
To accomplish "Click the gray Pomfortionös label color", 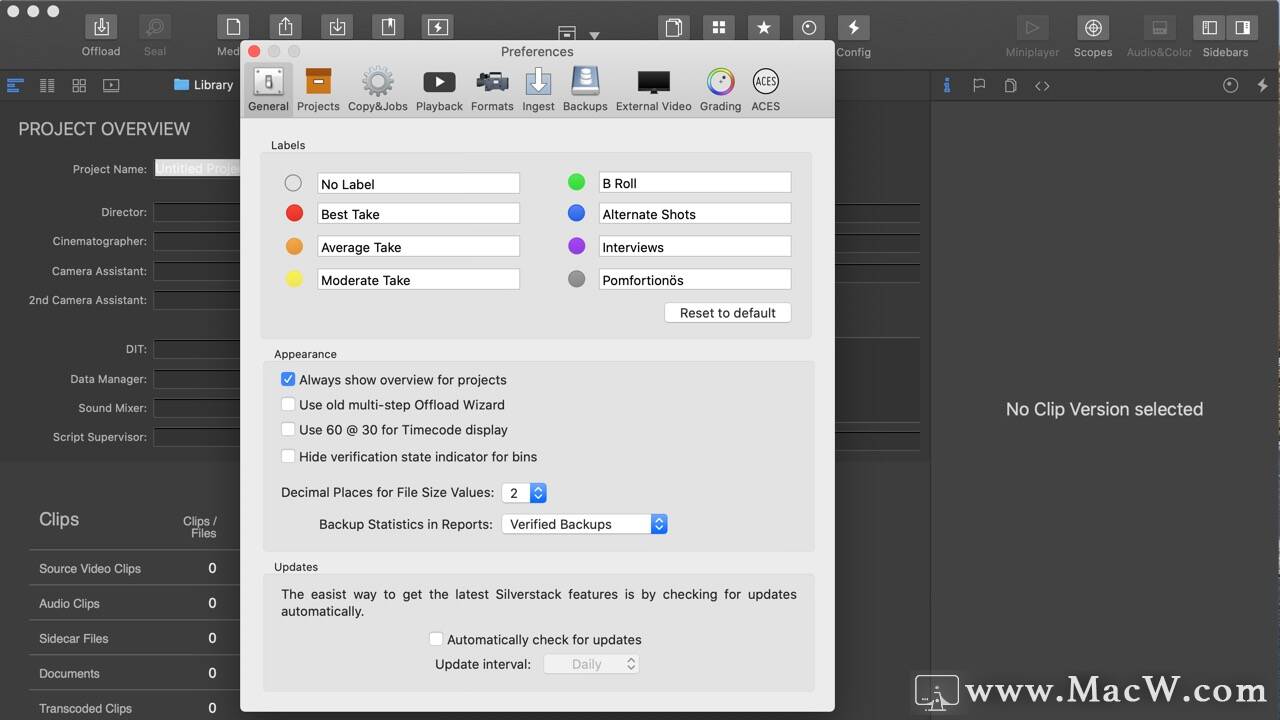I will (x=576, y=279).
